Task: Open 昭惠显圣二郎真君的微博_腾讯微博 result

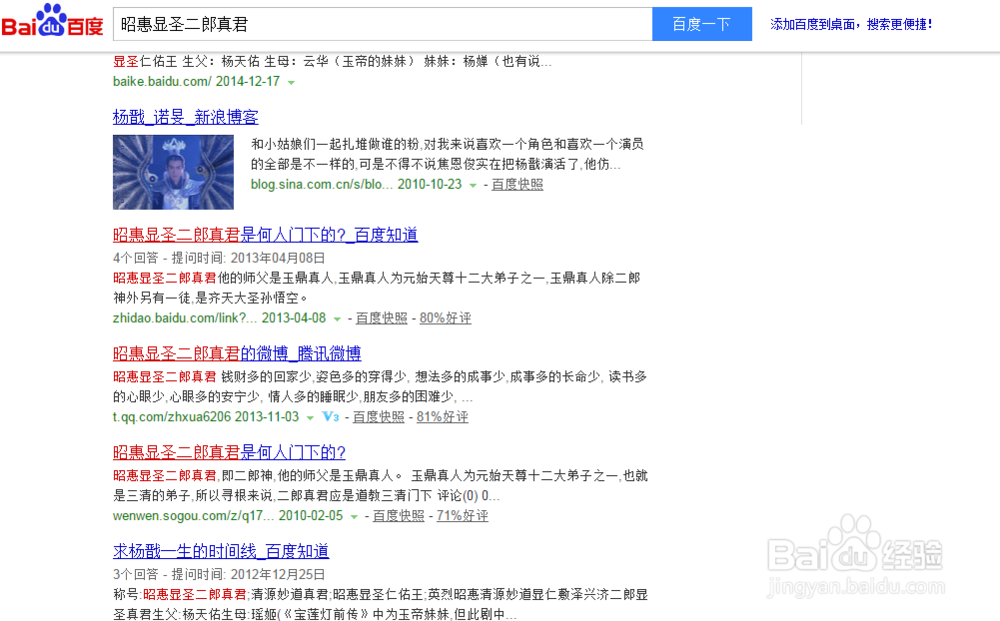Action: [x=237, y=353]
